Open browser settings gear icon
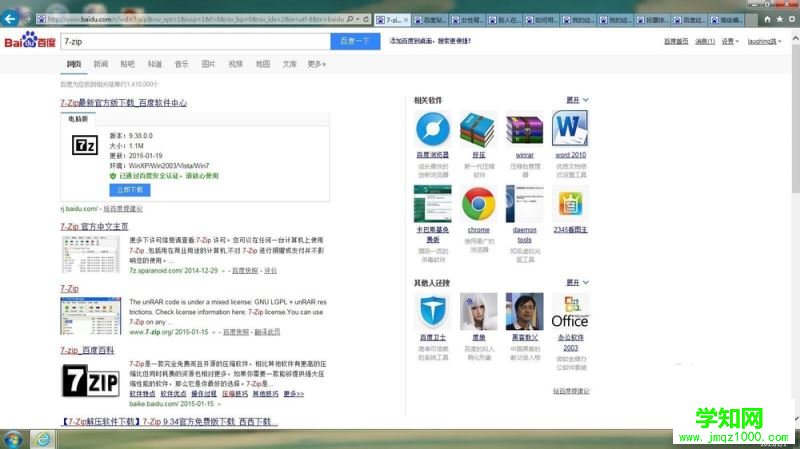Image resolution: width=800 pixels, height=449 pixels. pyautogui.click(x=792, y=19)
